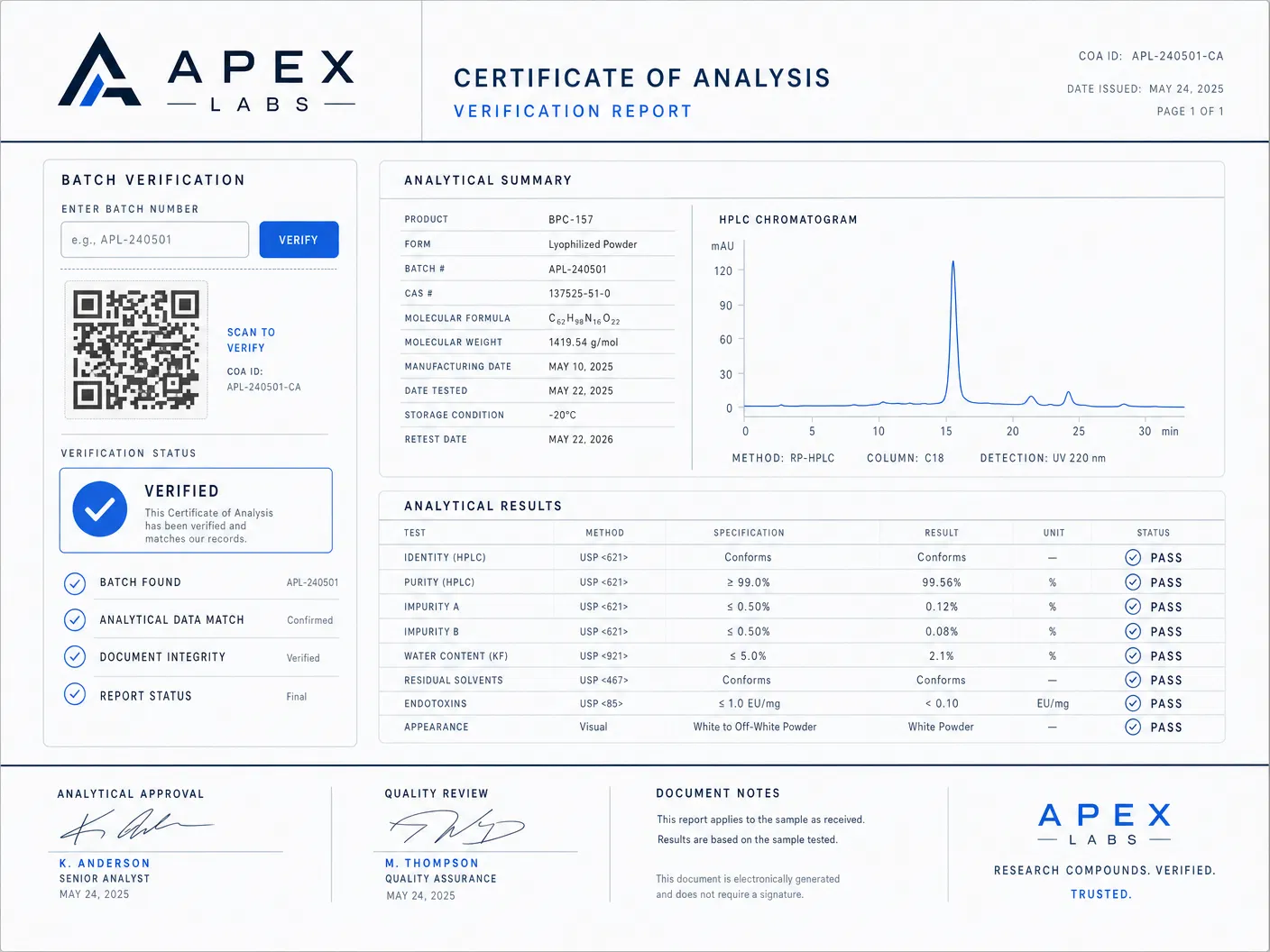The width and height of the screenshot is (1270, 952).
Task: Click the PASS check icon for Water Content (KF)
Action: coord(1133,655)
